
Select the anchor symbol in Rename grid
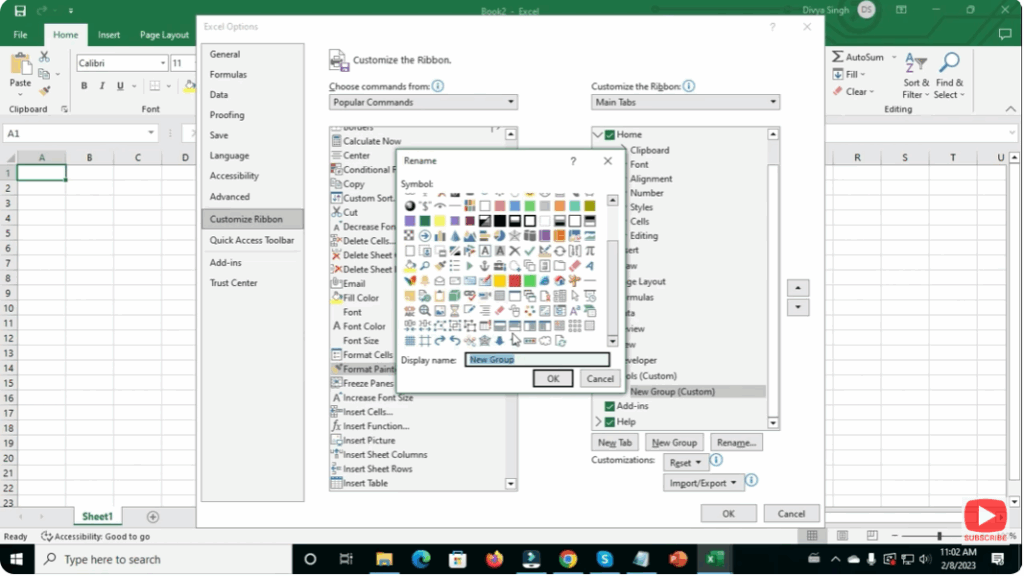[x=485, y=266]
